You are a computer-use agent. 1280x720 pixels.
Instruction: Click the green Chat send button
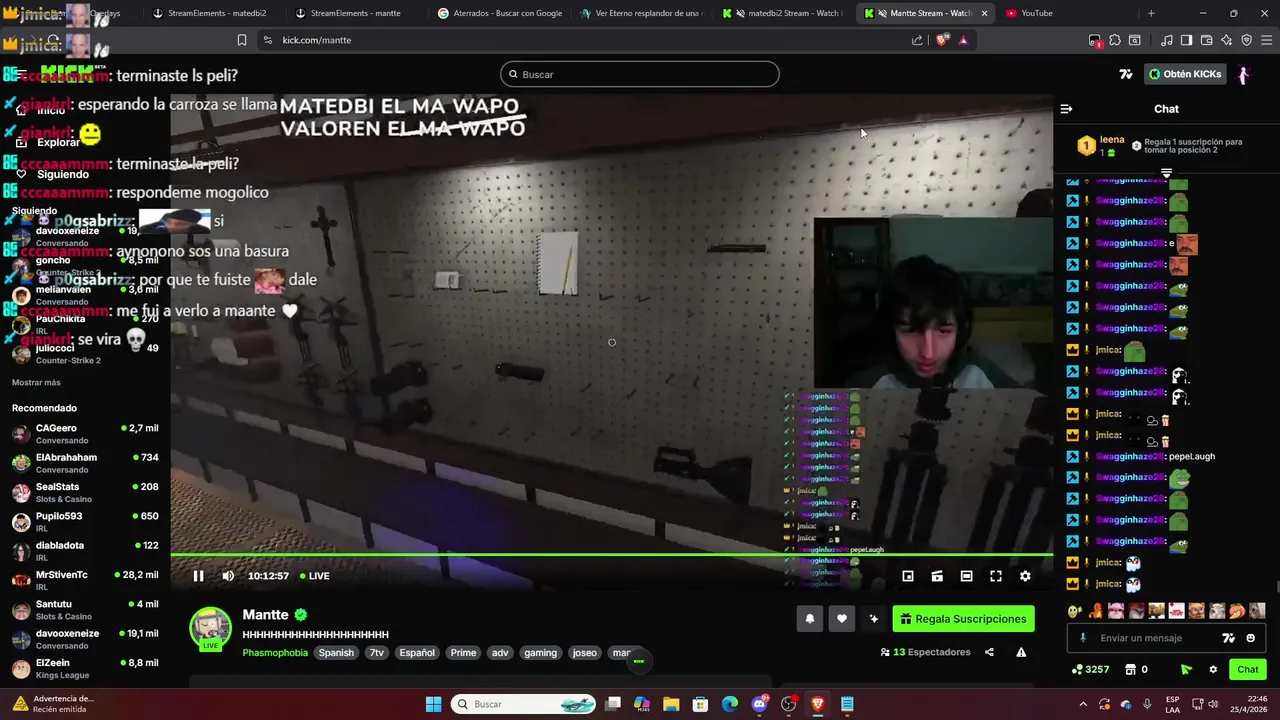(x=1248, y=669)
